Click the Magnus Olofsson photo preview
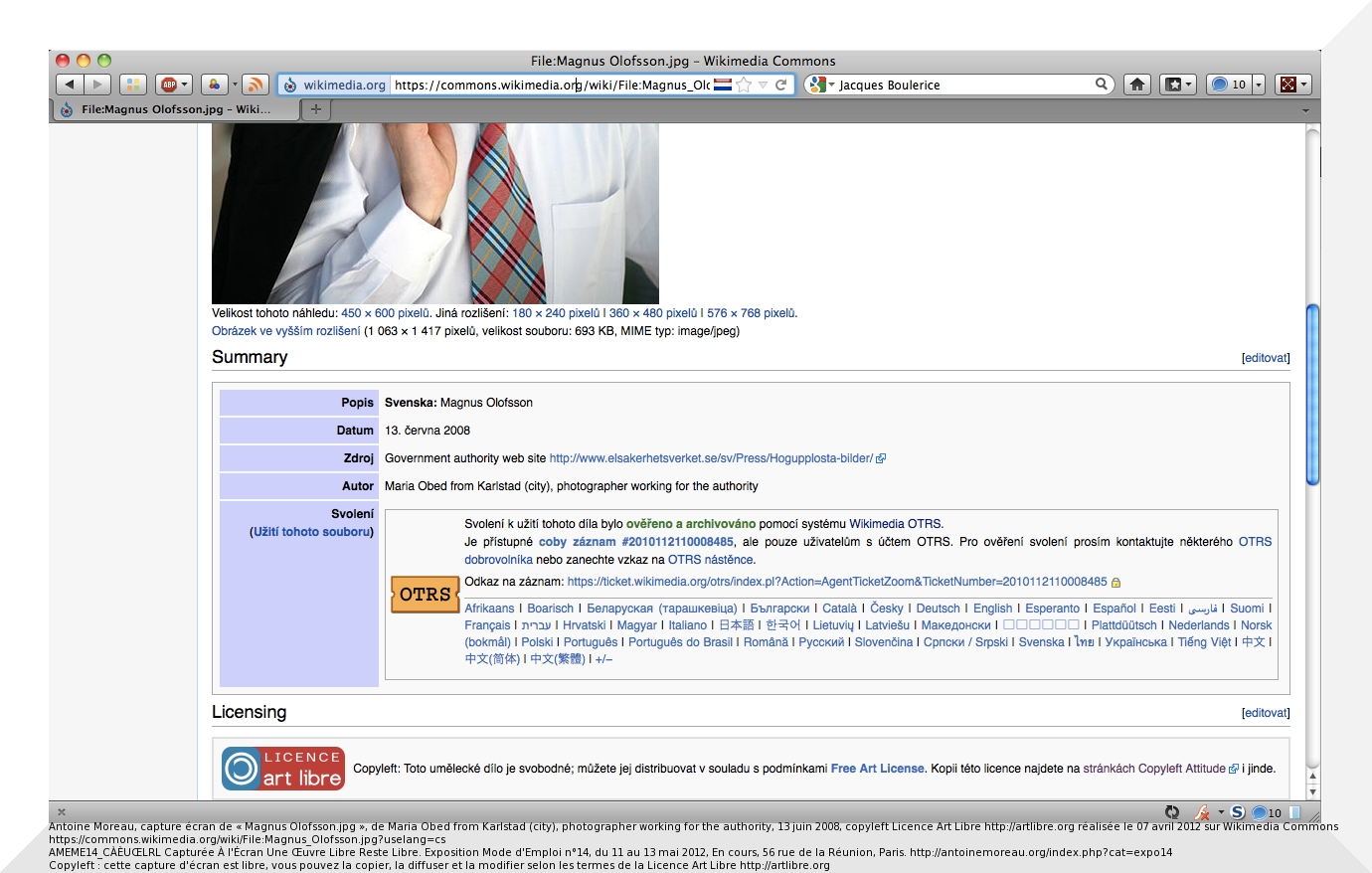This screenshot has height=873, width=1372. point(434,213)
